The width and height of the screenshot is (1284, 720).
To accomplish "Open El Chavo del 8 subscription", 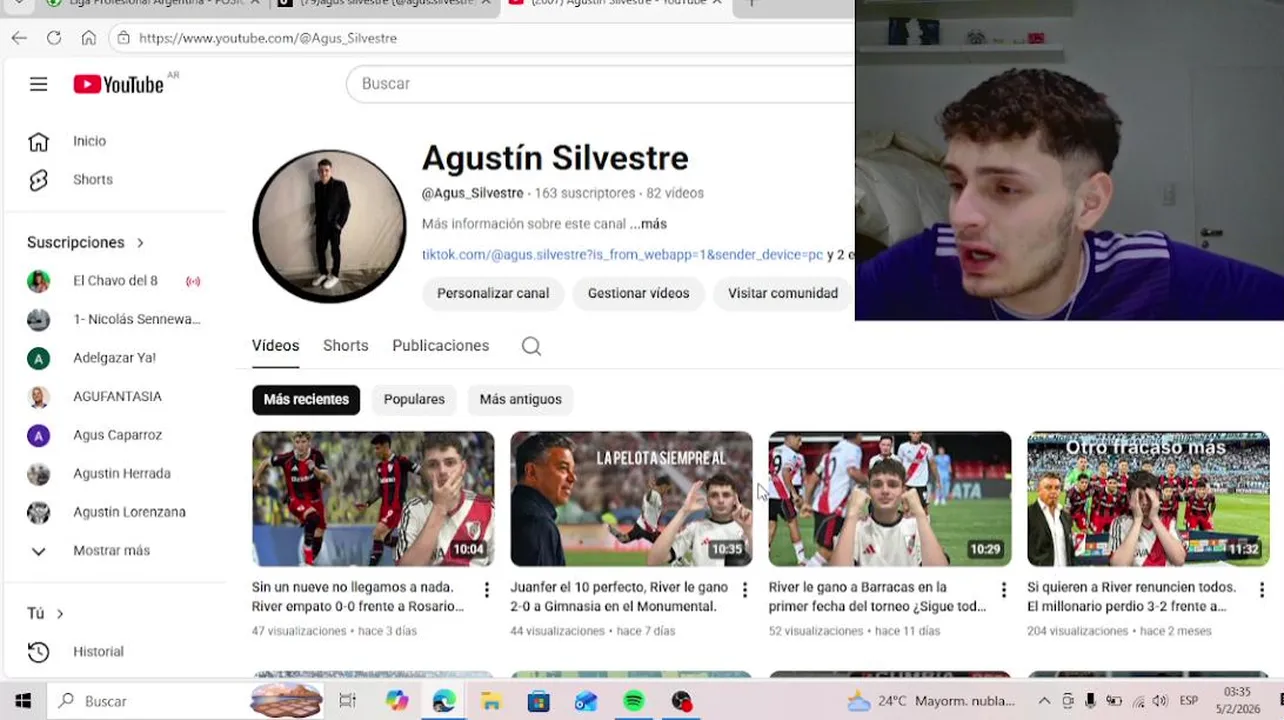I will pyautogui.click(x=115, y=281).
